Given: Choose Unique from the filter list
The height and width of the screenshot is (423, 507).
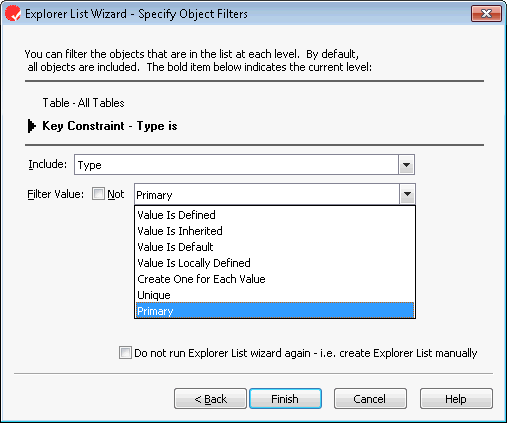Looking at the screenshot, I should click(x=275, y=295).
